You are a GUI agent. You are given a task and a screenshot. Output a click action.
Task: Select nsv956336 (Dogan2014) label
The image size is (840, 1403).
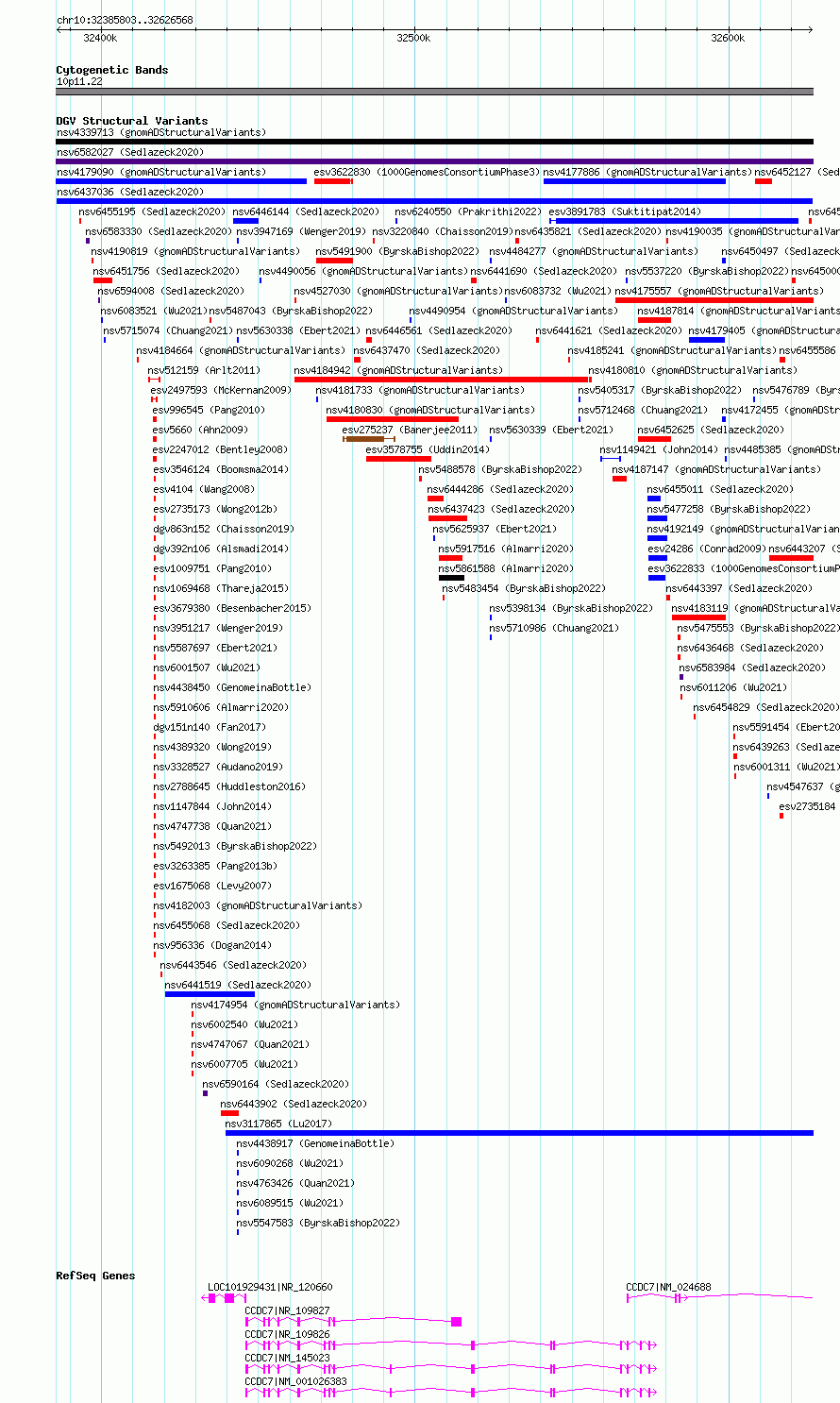pos(212,945)
